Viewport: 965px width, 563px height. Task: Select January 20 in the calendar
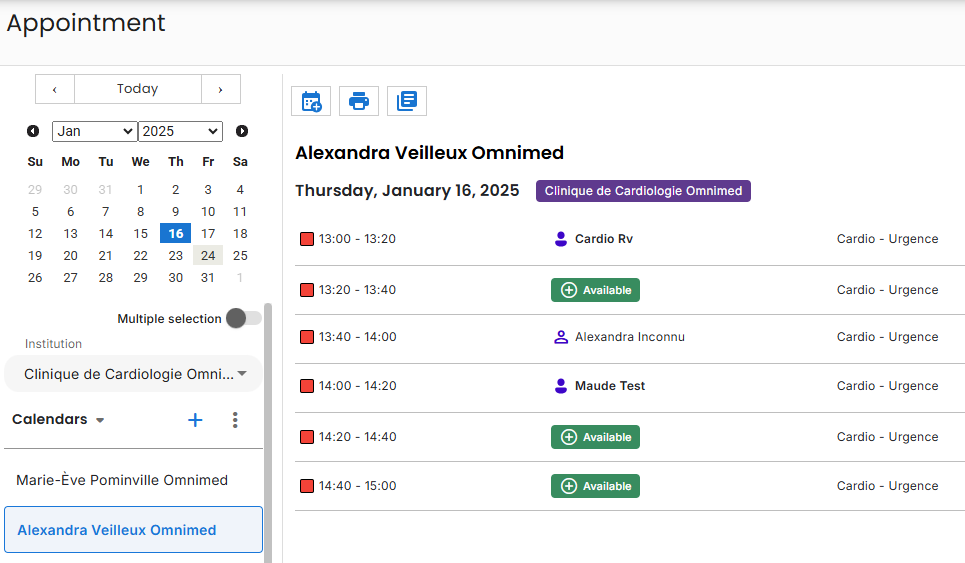click(71, 255)
